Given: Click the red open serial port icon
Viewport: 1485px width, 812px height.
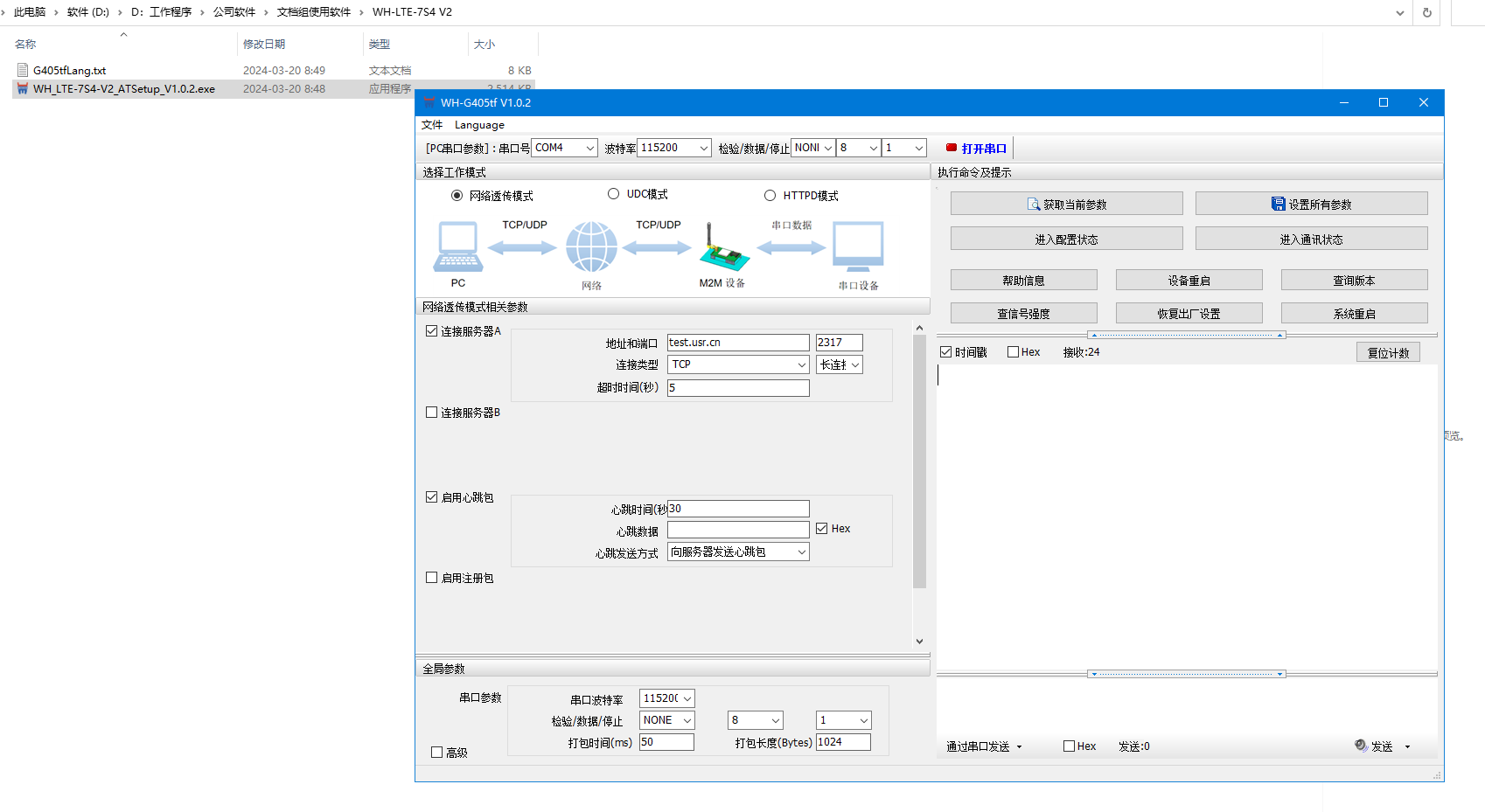Looking at the screenshot, I should point(952,148).
